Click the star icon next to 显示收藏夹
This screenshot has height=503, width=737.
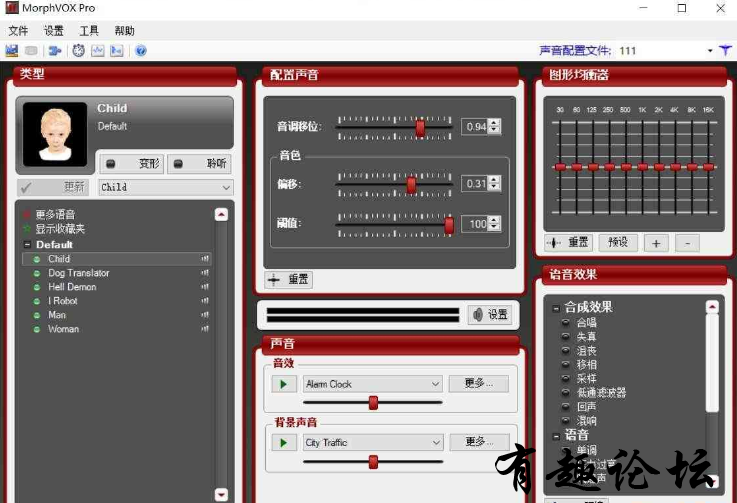click(x=27, y=229)
